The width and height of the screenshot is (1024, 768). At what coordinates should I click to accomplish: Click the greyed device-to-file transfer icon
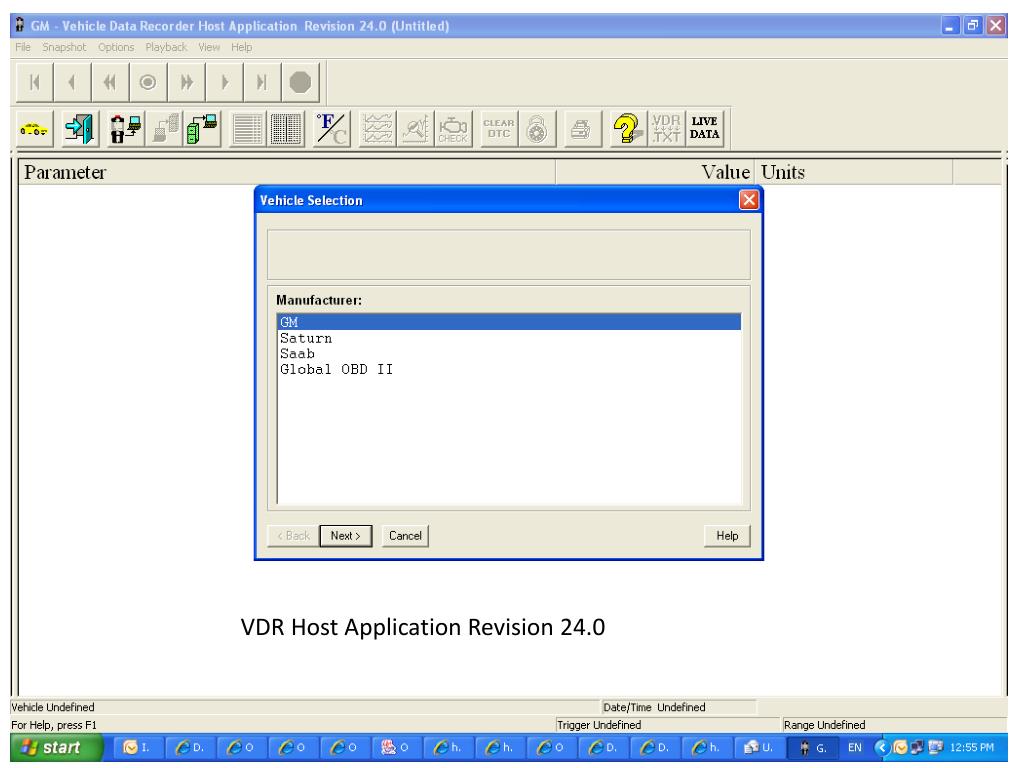[x=165, y=129]
